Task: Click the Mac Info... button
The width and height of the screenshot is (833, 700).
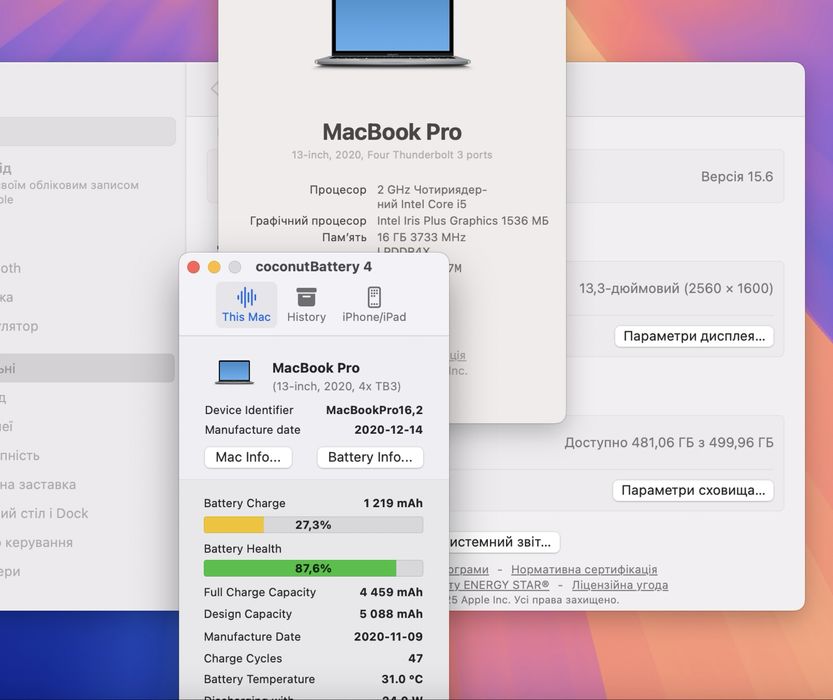Action: (248, 457)
